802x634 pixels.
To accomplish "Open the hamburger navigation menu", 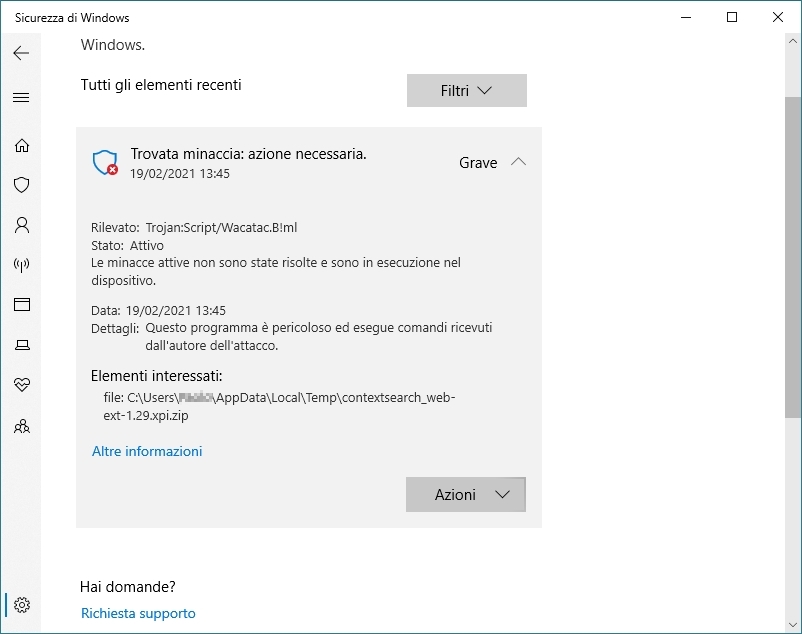I will click(x=21, y=97).
